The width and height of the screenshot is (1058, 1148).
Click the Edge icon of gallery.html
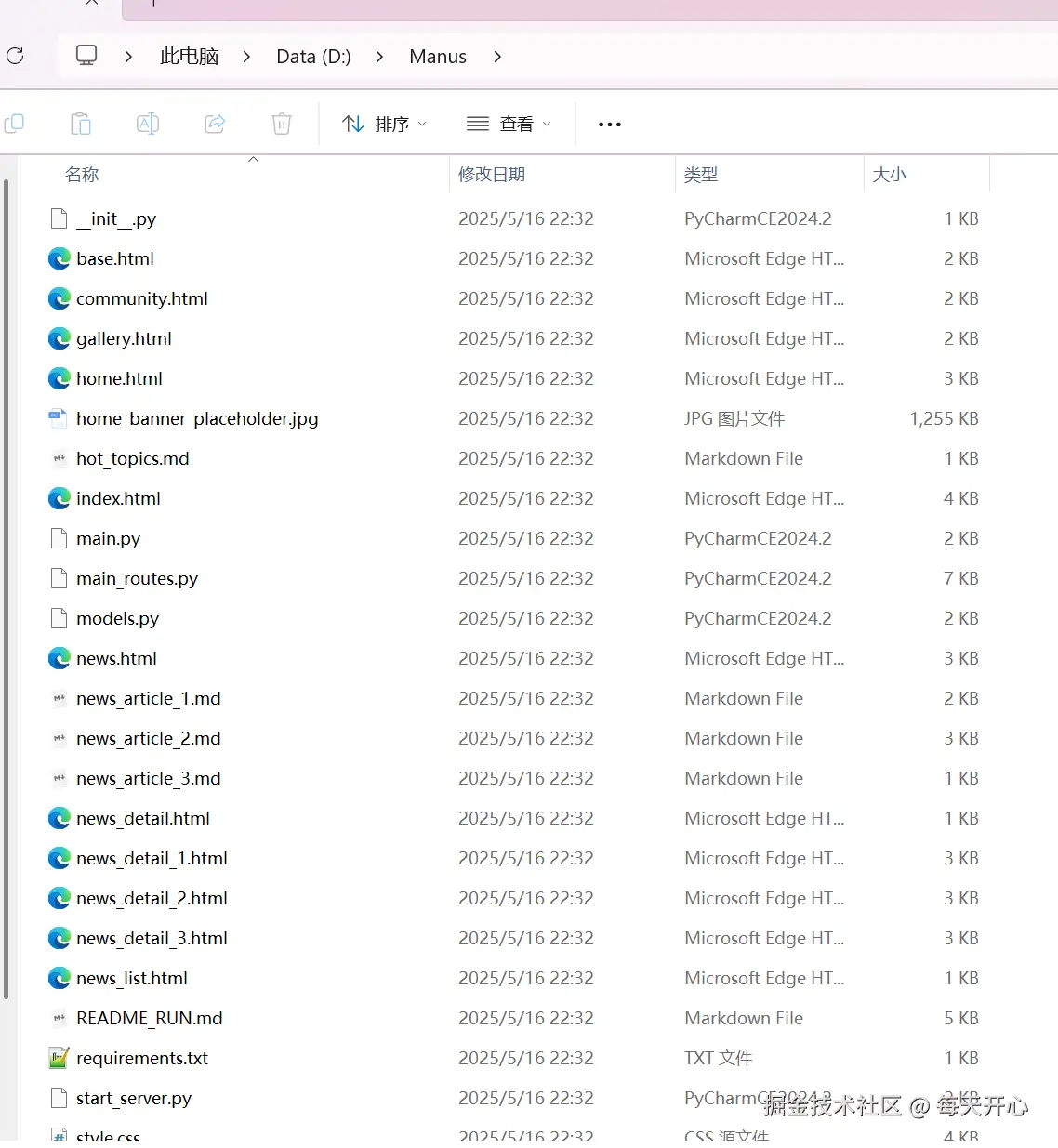pos(59,338)
